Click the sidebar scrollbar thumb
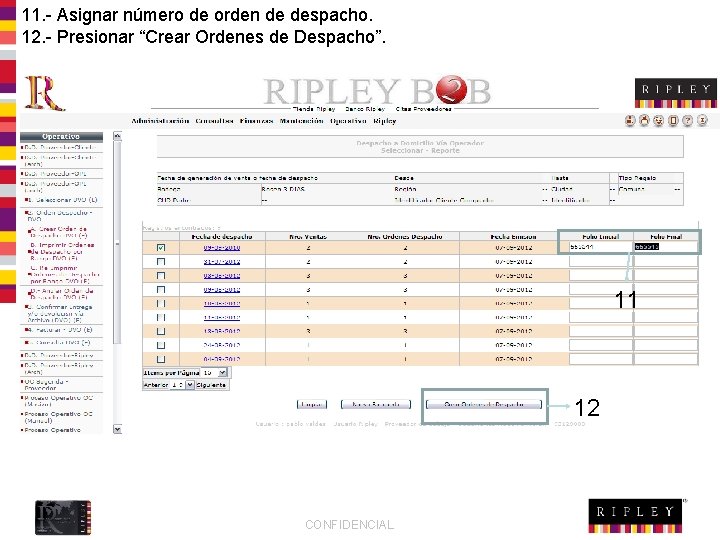 point(117,243)
